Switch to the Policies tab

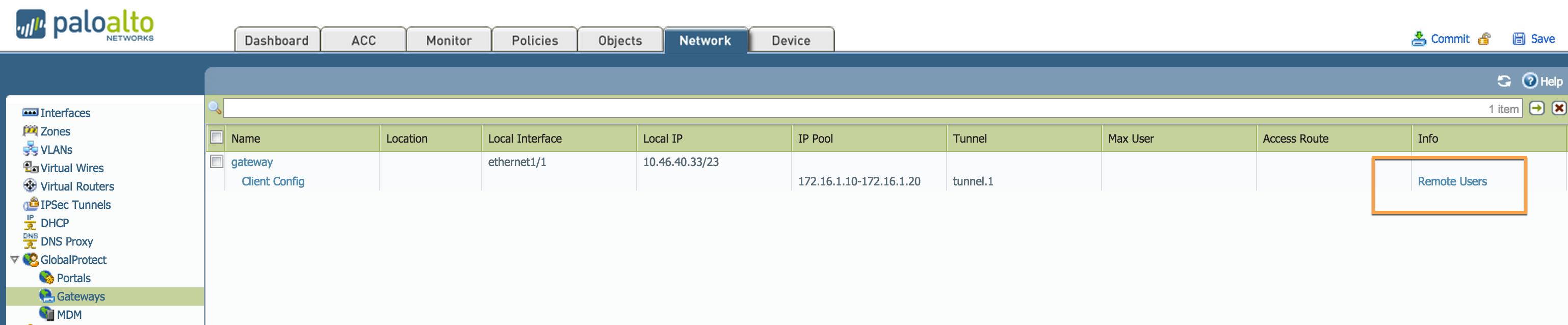click(534, 40)
